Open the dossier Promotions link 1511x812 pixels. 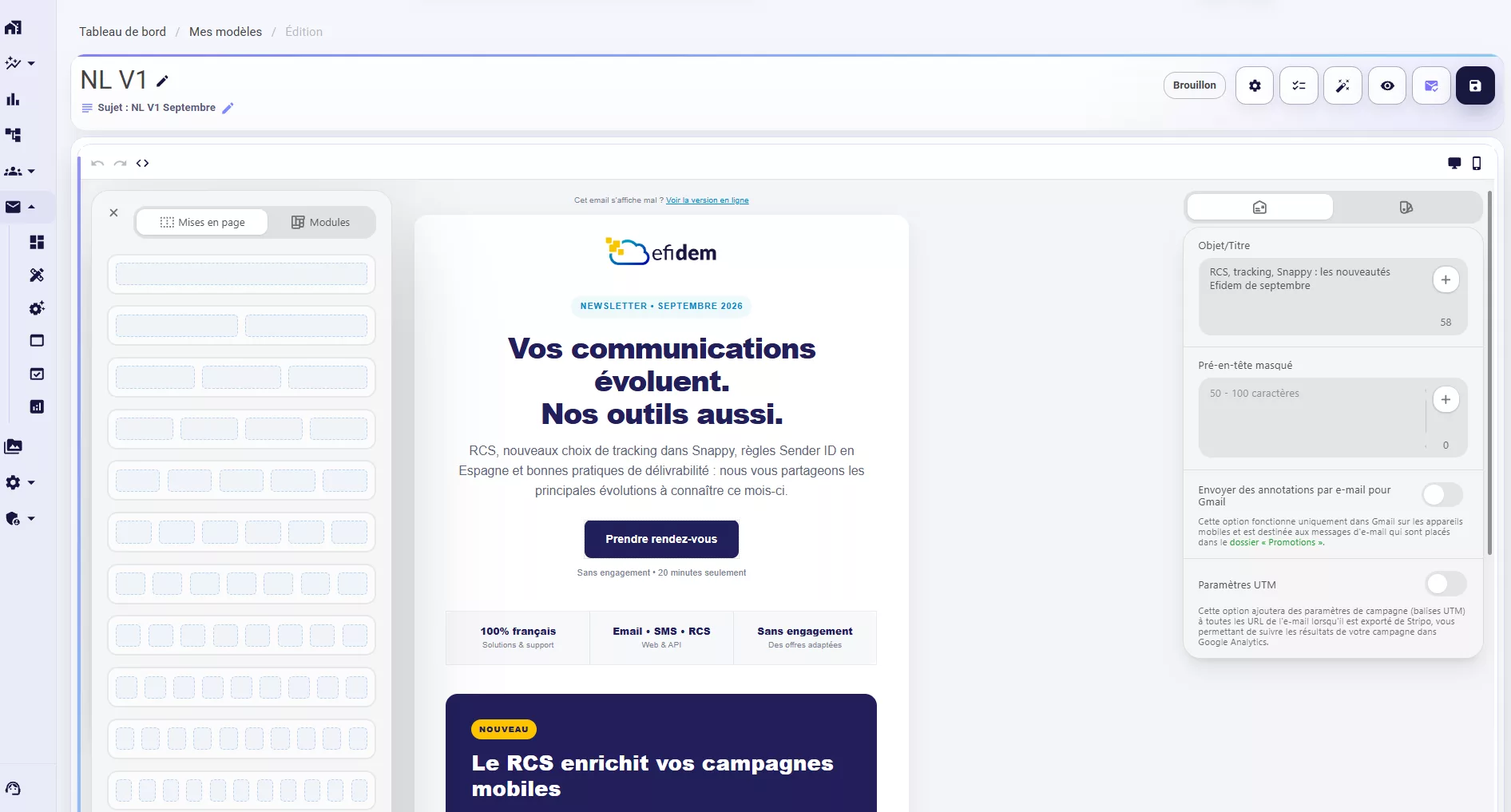click(1276, 543)
